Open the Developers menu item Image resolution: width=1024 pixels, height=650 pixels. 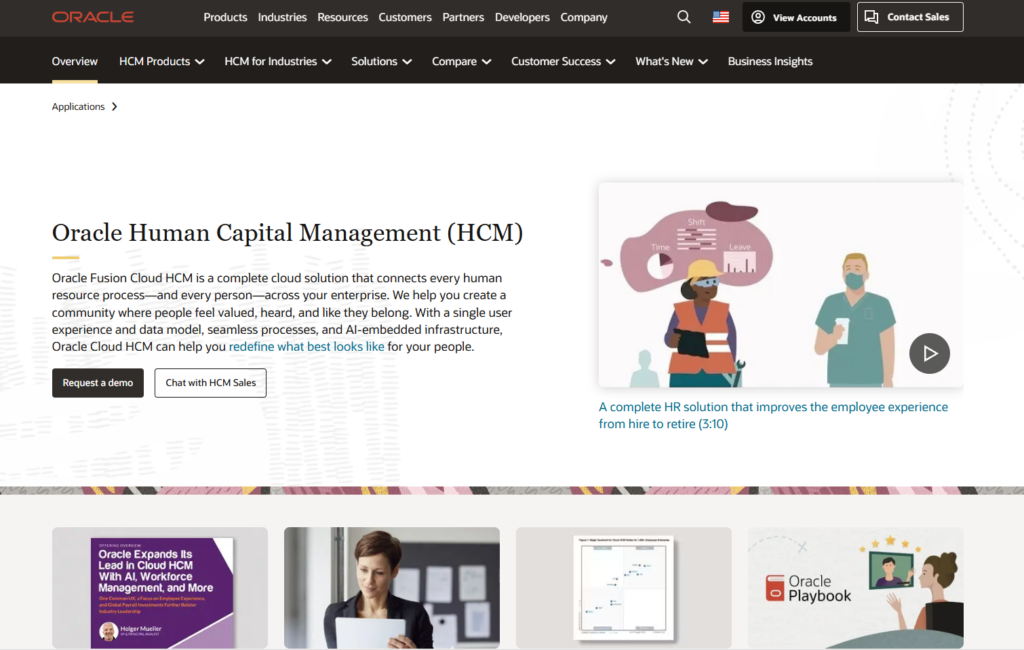pyautogui.click(x=522, y=17)
